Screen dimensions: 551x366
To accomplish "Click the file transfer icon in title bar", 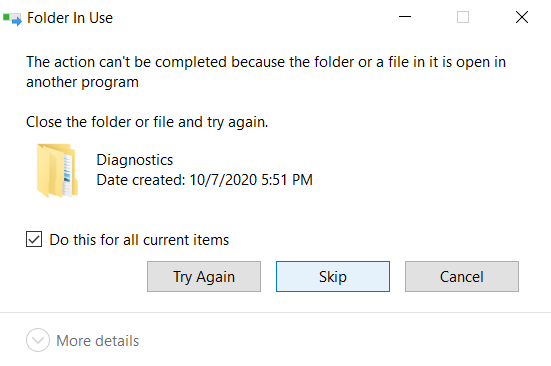I will (x=12, y=19).
